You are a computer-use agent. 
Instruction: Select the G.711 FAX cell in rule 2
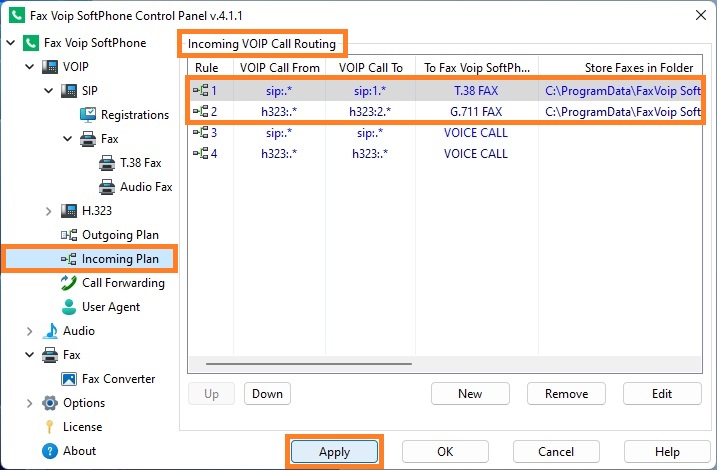(476, 112)
